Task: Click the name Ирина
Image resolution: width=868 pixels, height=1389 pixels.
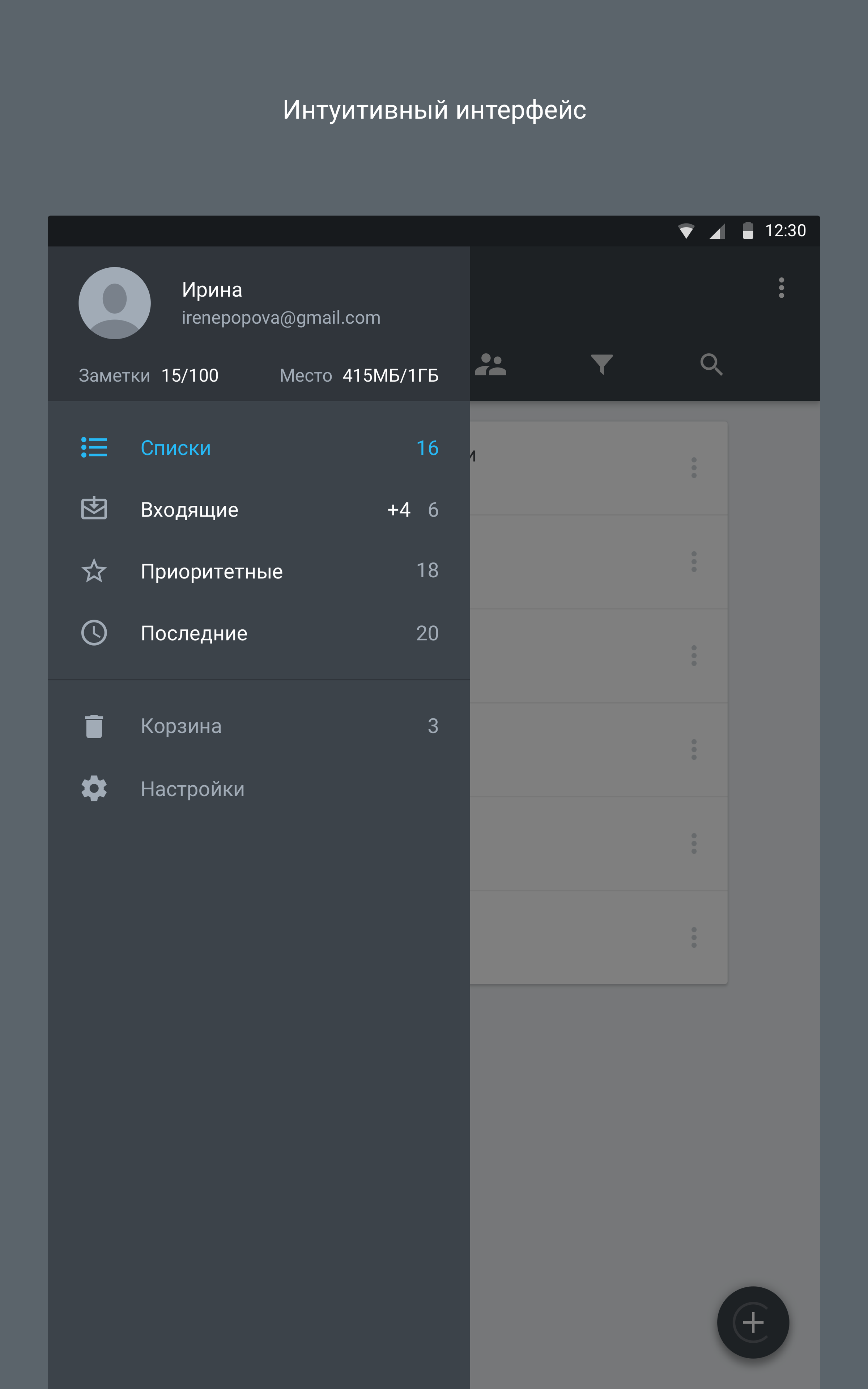Action: 212,290
